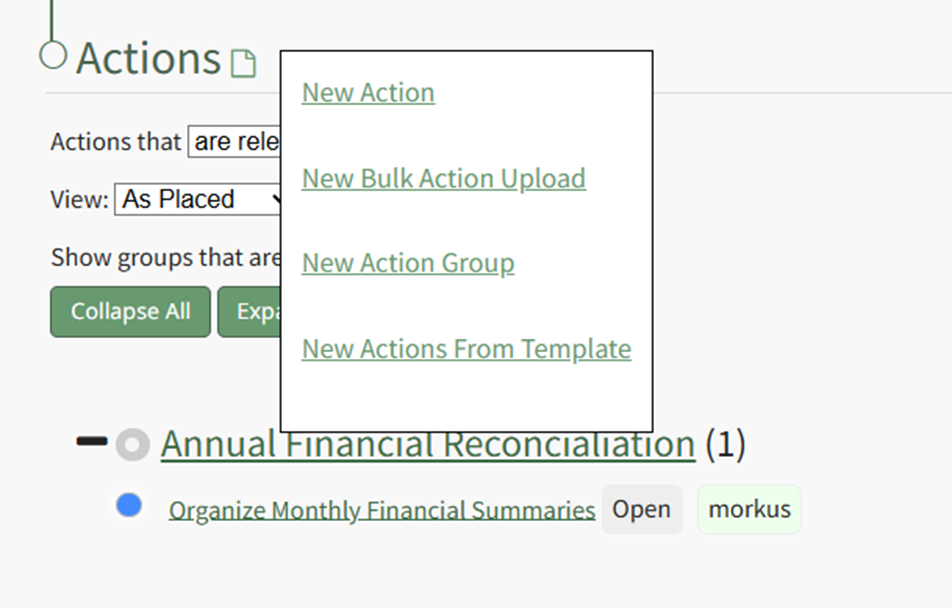Click the gray ring icon beside Annual Financial Reconciliation
Image resolution: width=952 pixels, height=608 pixels.
(132, 445)
